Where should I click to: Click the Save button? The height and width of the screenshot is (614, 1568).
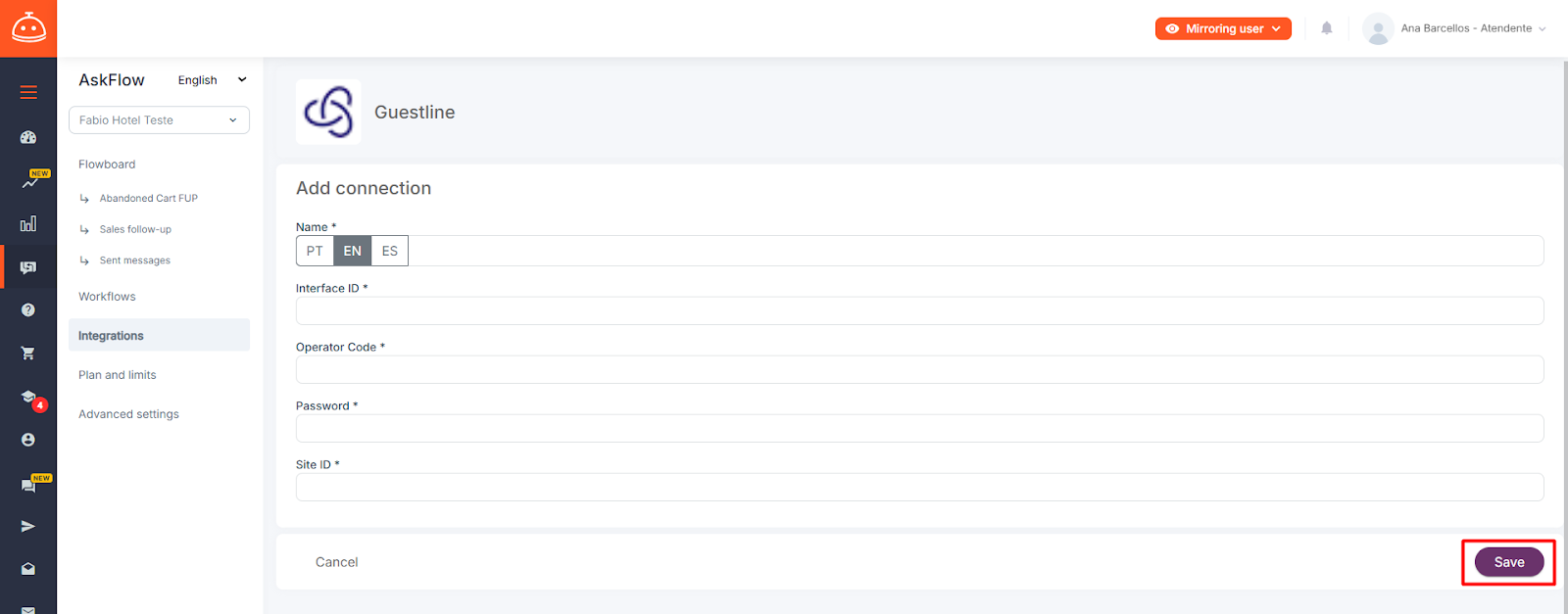point(1509,562)
